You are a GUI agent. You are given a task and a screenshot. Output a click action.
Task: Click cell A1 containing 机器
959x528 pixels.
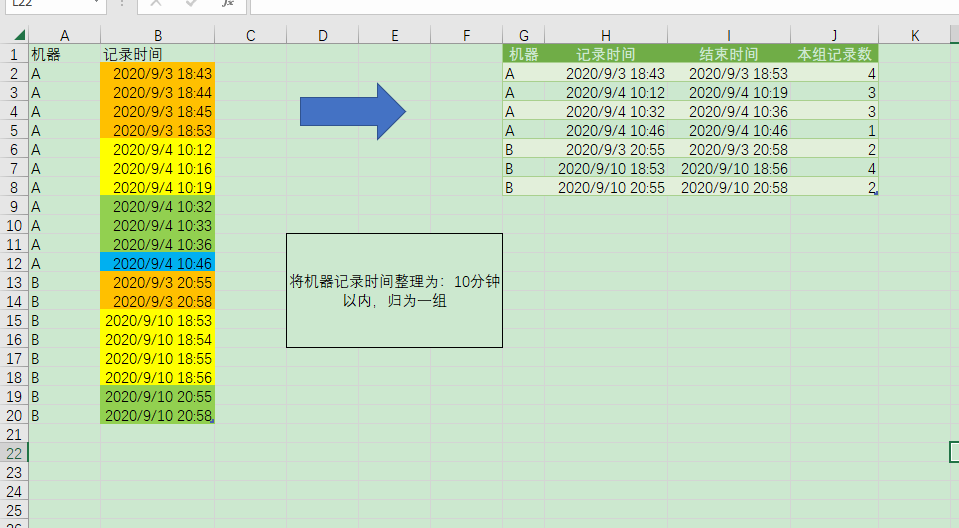64,54
